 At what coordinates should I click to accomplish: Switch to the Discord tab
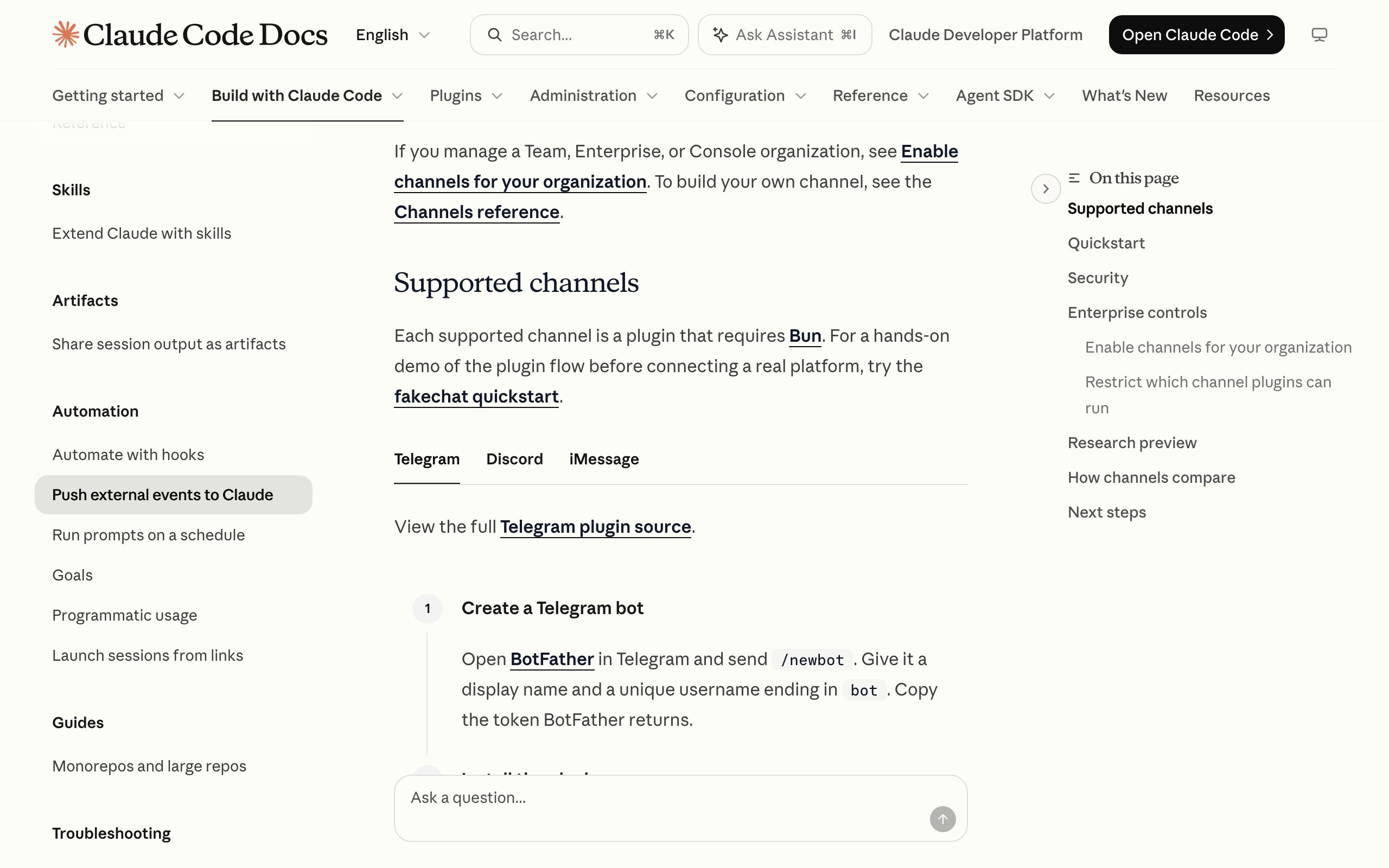click(x=514, y=459)
